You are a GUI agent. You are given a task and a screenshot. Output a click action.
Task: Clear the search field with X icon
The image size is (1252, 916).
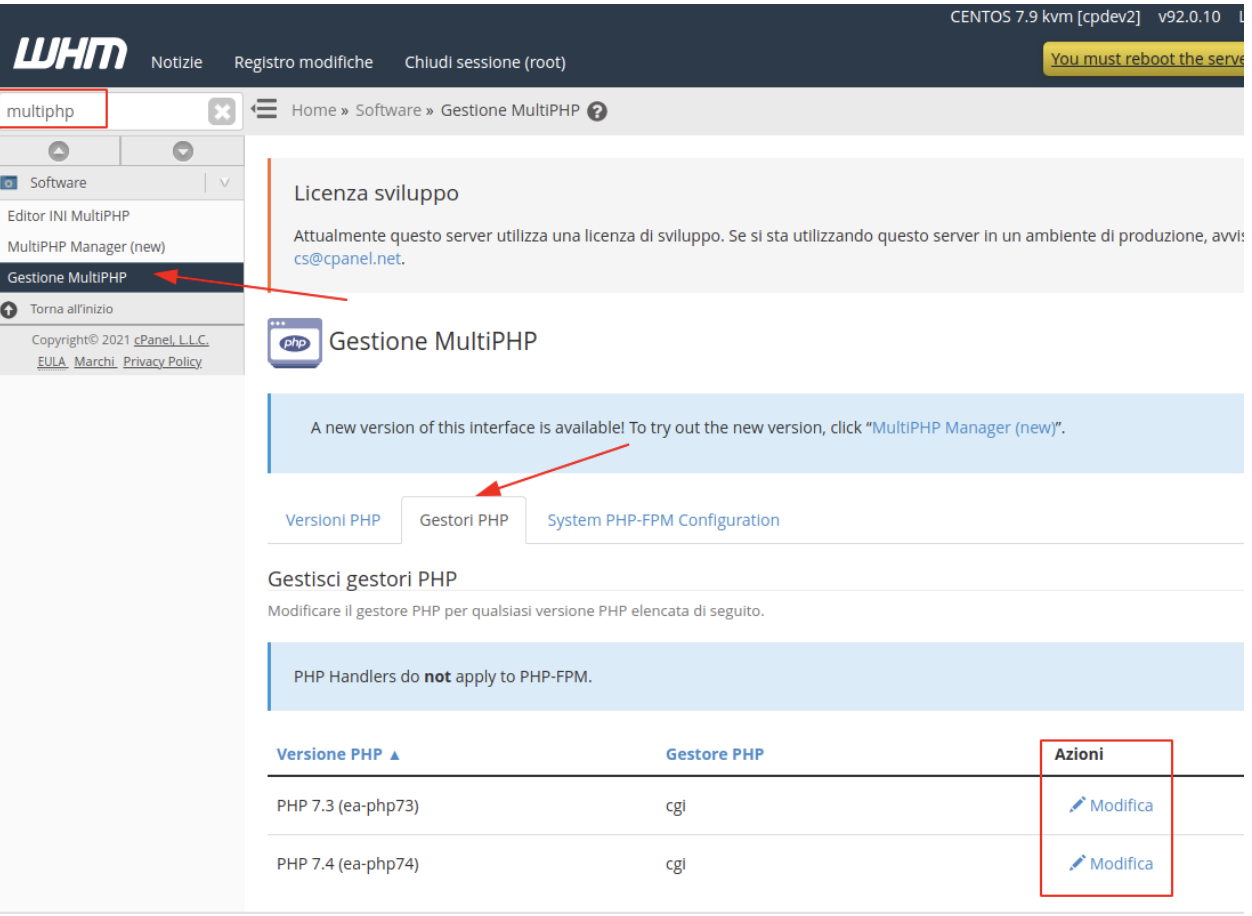coord(222,111)
